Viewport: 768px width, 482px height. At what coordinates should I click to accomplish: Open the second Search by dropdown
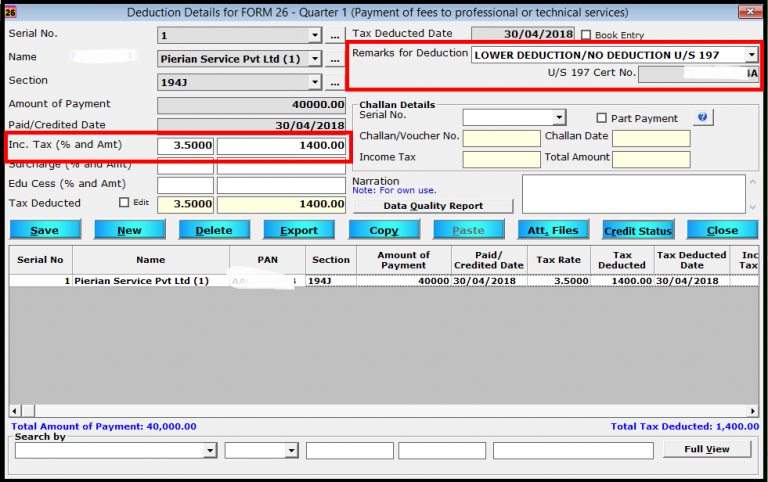coord(291,450)
